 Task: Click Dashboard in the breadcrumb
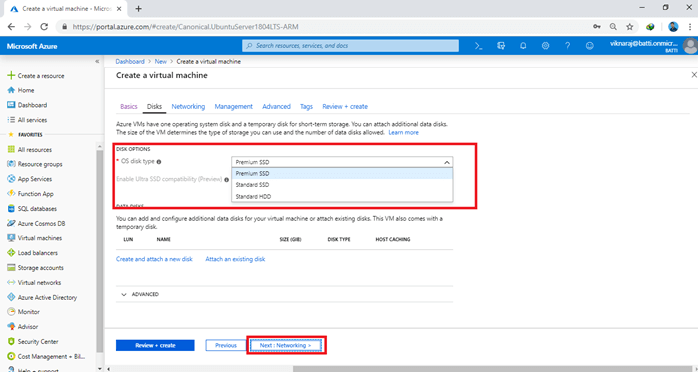(x=130, y=61)
